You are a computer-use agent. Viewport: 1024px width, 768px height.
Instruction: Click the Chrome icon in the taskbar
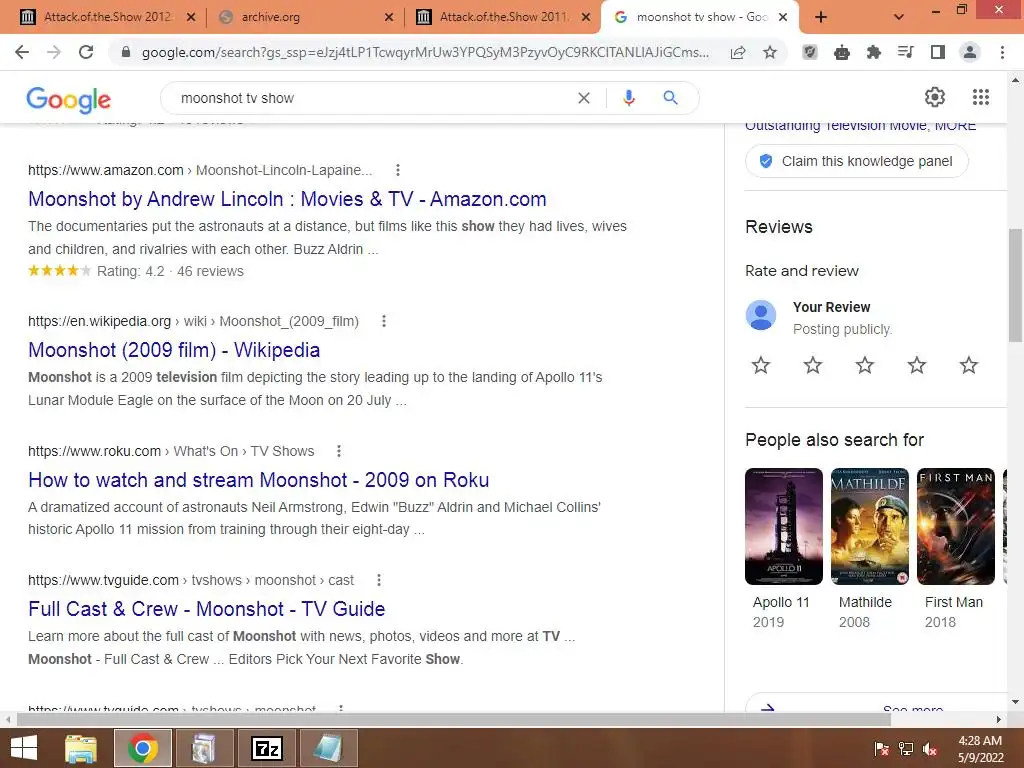tap(142, 748)
